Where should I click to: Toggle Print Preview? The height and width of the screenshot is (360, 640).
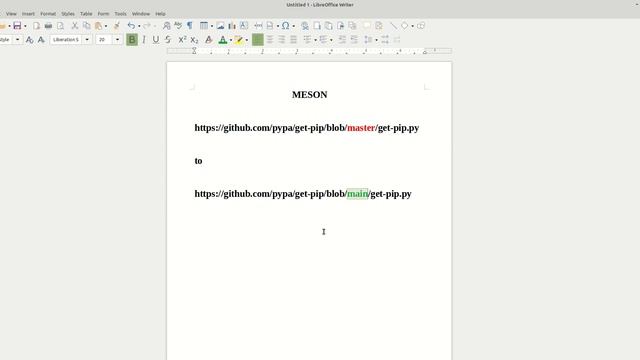tap(60, 26)
